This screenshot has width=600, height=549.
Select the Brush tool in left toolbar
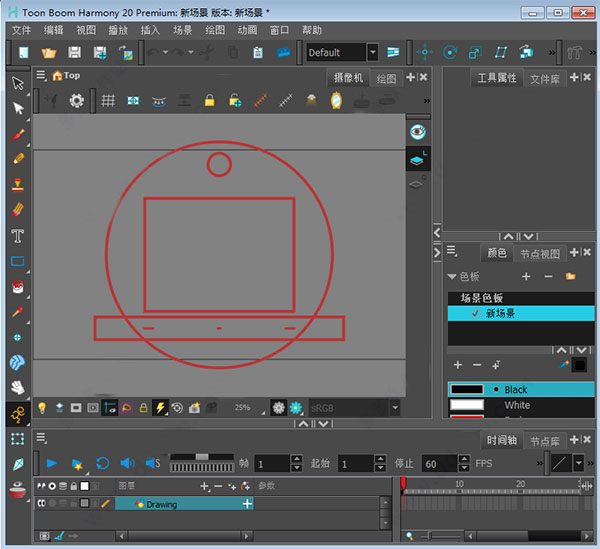[x=18, y=134]
